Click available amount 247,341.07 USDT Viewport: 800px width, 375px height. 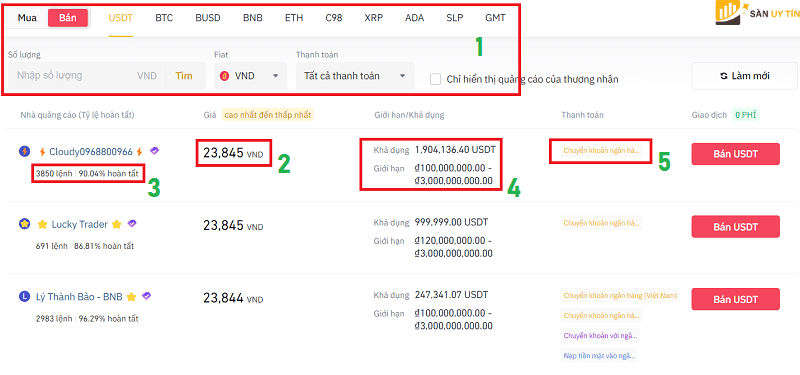pyautogui.click(x=452, y=294)
